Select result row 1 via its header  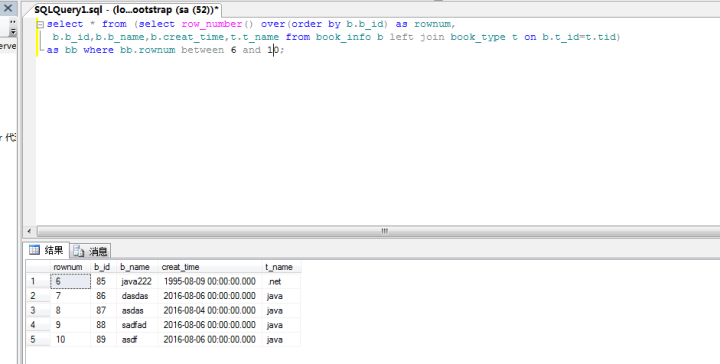click(38, 281)
